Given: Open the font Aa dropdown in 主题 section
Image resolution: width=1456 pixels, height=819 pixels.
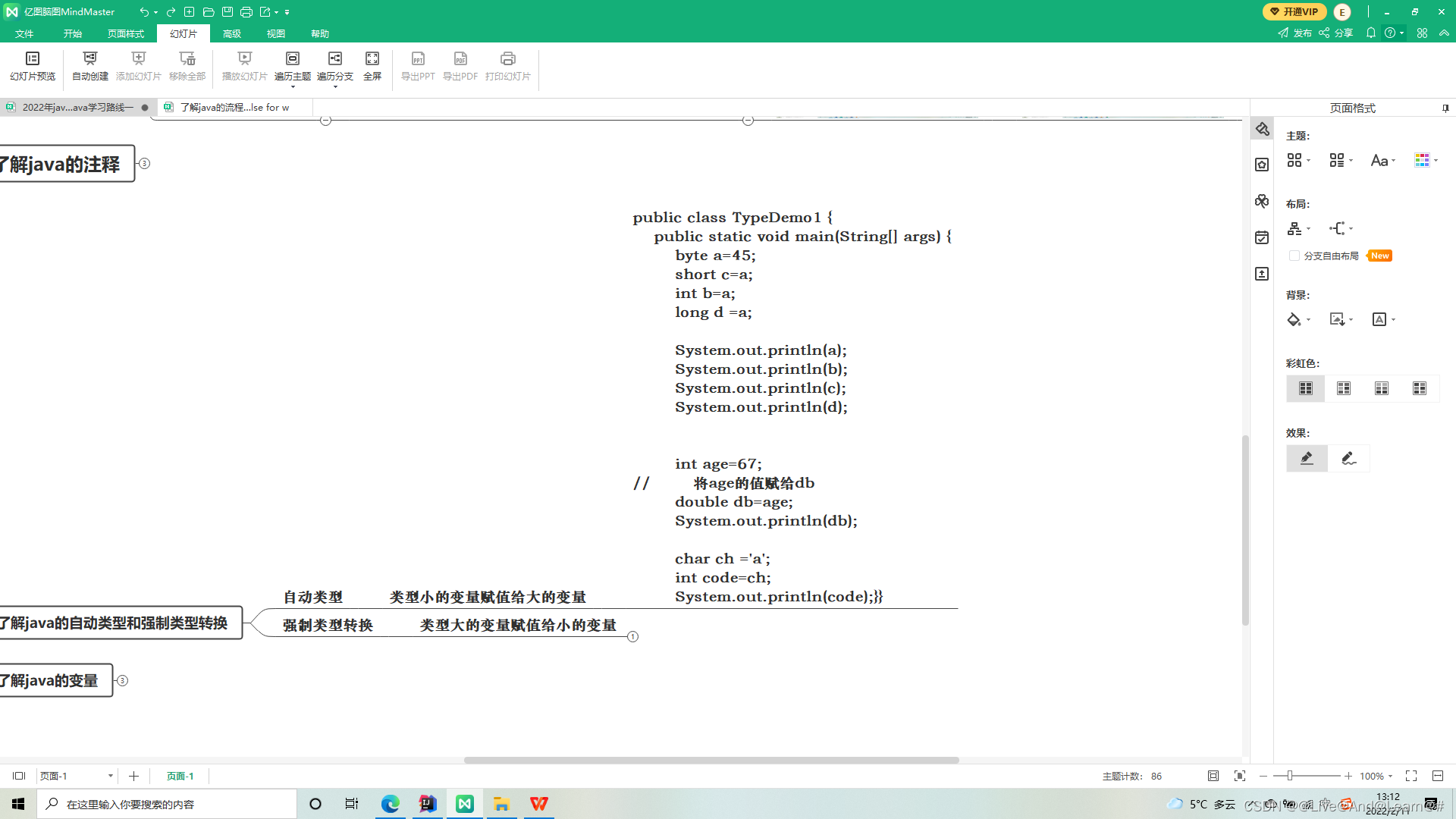Looking at the screenshot, I should [x=1382, y=160].
